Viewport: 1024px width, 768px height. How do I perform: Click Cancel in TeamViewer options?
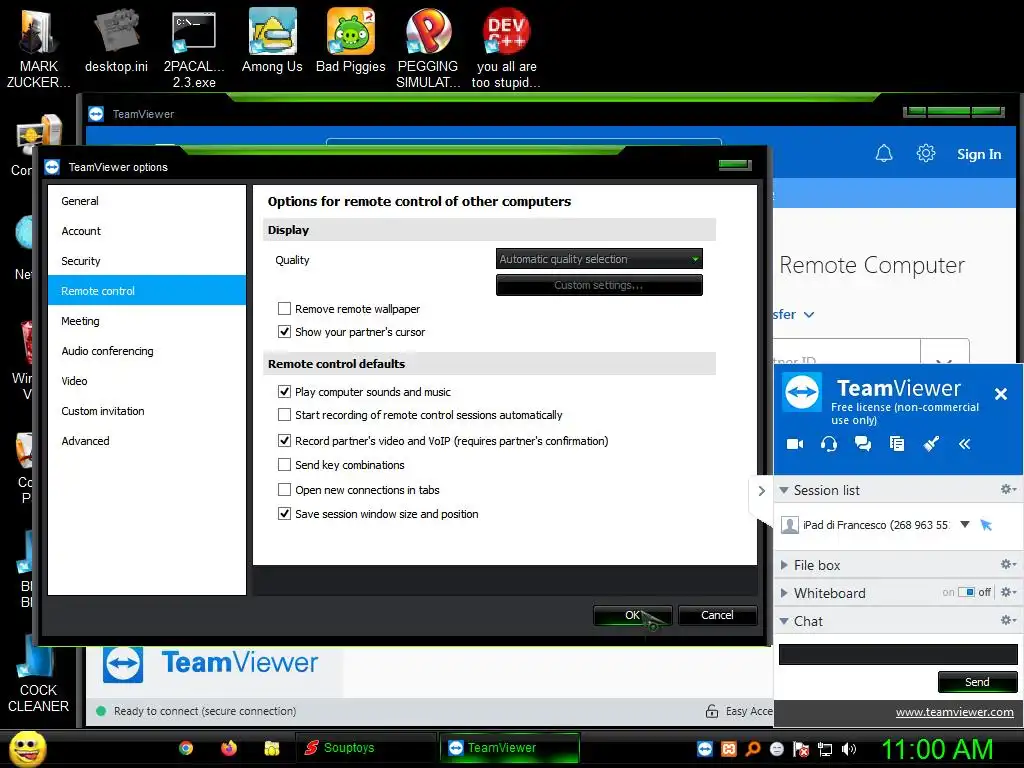coord(717,615)
